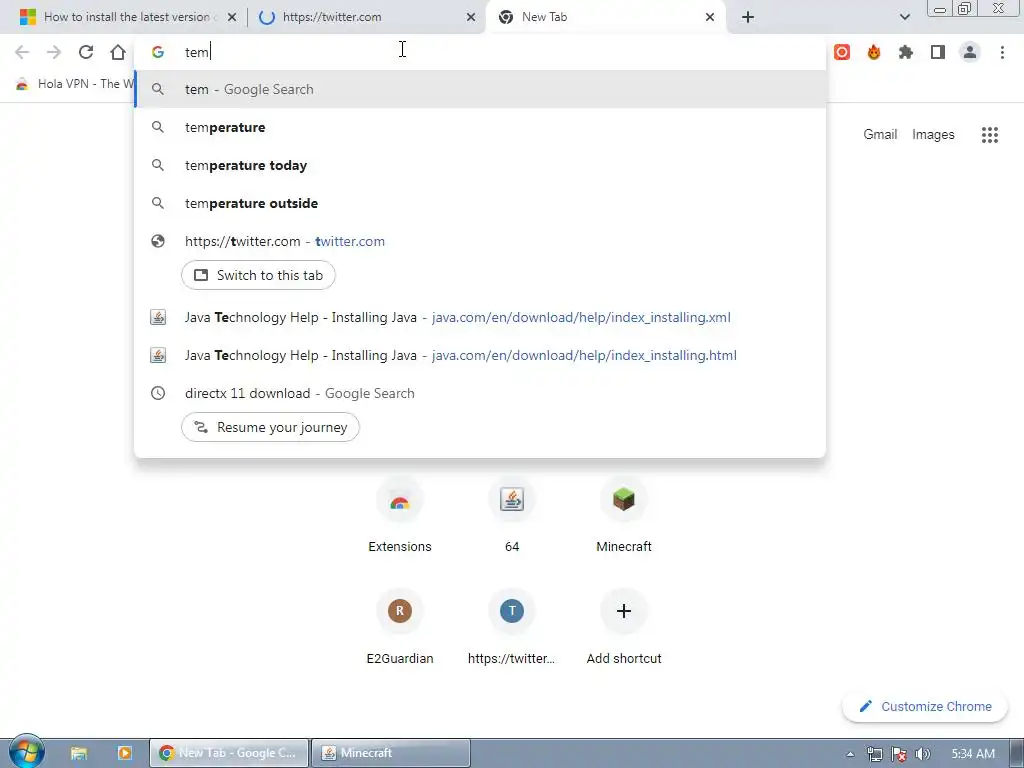This screenshot has height=768, width=1024.
Task: Open the Gmail link
Action: click(880, 135)
